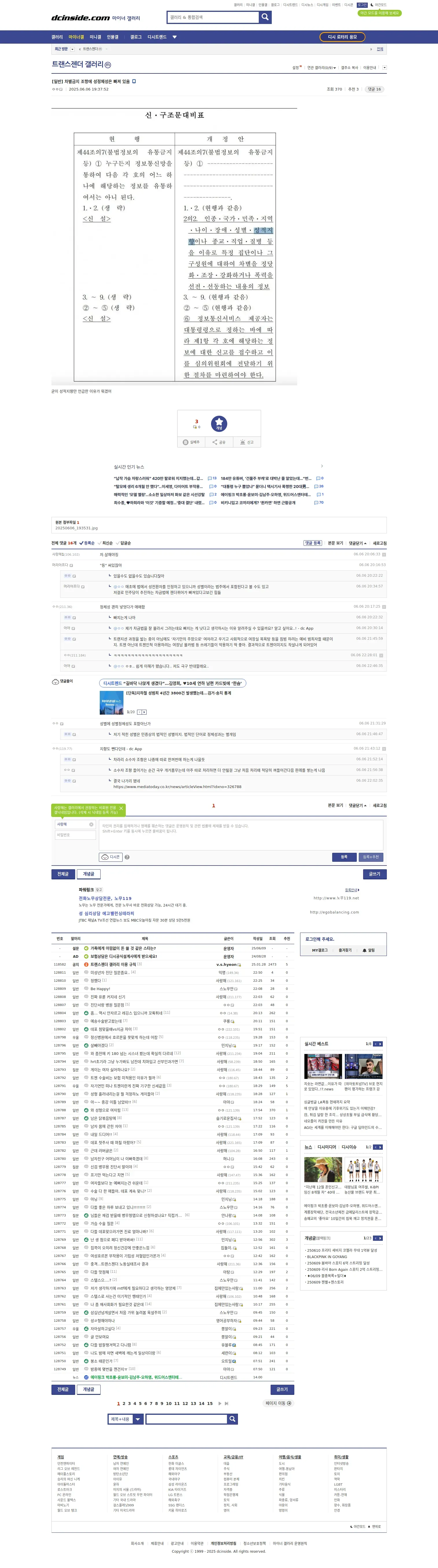This screenshot has height=1568, width=438.
Task: Click the mobile icon beside post title
Action: click(x=134, y=81)
